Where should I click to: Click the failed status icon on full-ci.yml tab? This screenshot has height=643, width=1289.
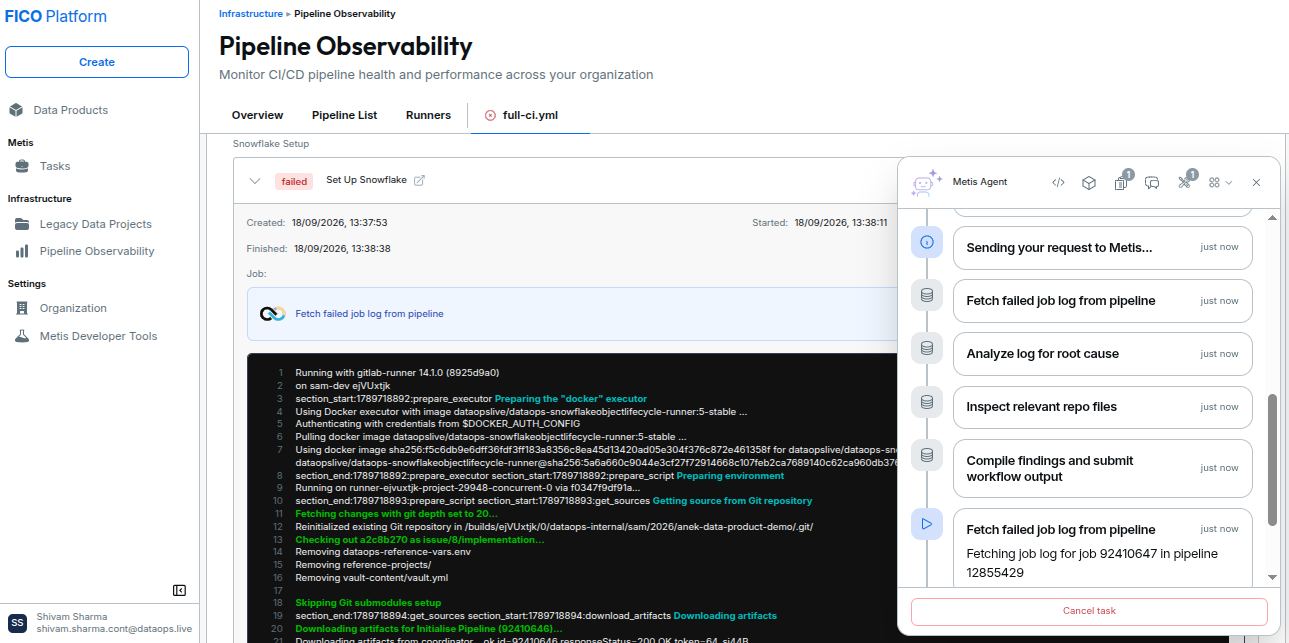click(490, 115)
